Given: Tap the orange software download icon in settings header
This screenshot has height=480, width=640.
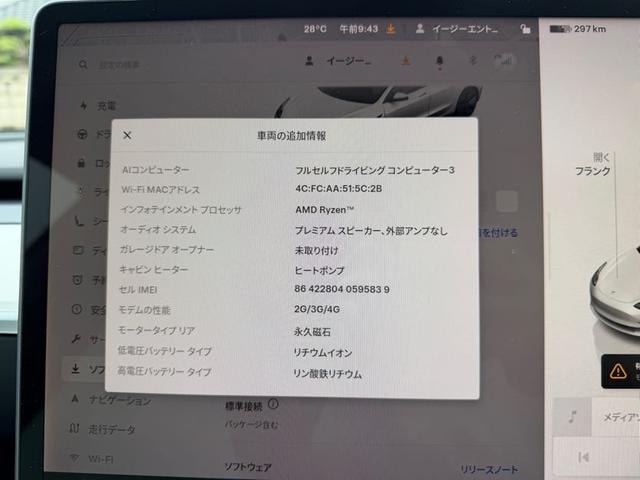Looking at the screenshot, I should [405, 61].
